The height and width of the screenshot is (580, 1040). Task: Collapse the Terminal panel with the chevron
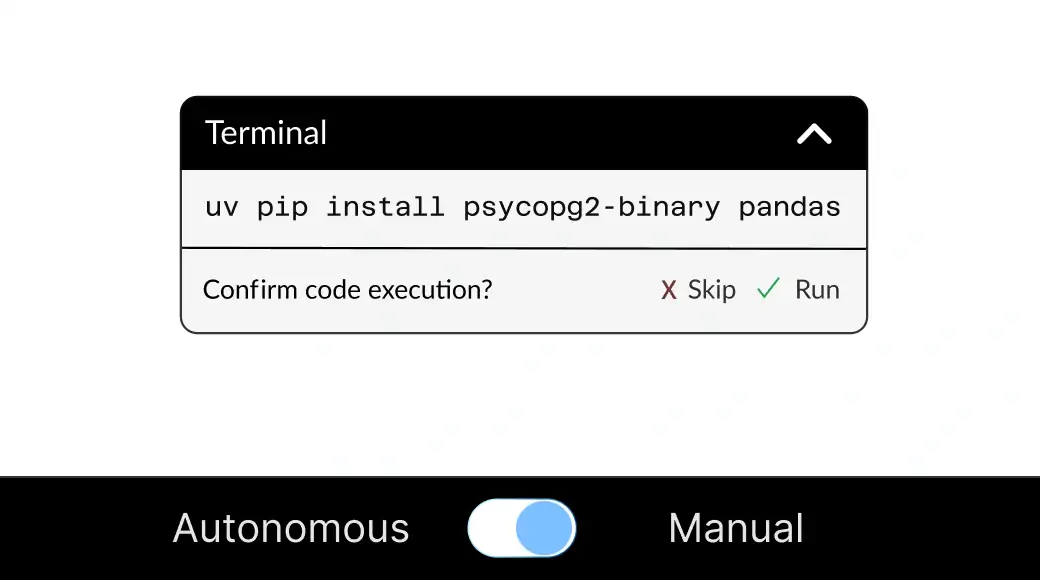click(x=814, y=134)
